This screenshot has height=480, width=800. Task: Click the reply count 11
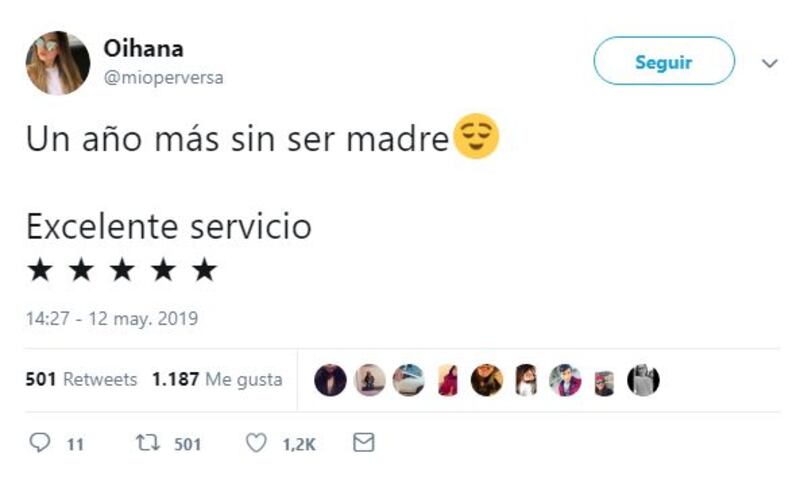(x=76, y=444)
